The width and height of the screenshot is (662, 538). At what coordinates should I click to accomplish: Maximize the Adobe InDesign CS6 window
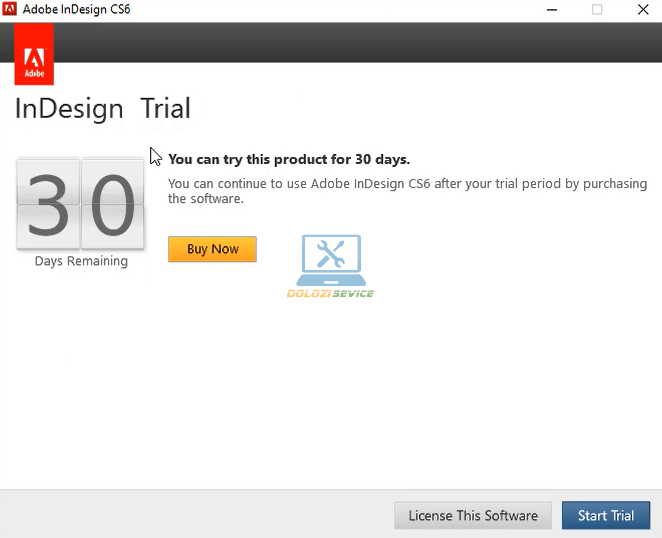click(x=597, y=9)
